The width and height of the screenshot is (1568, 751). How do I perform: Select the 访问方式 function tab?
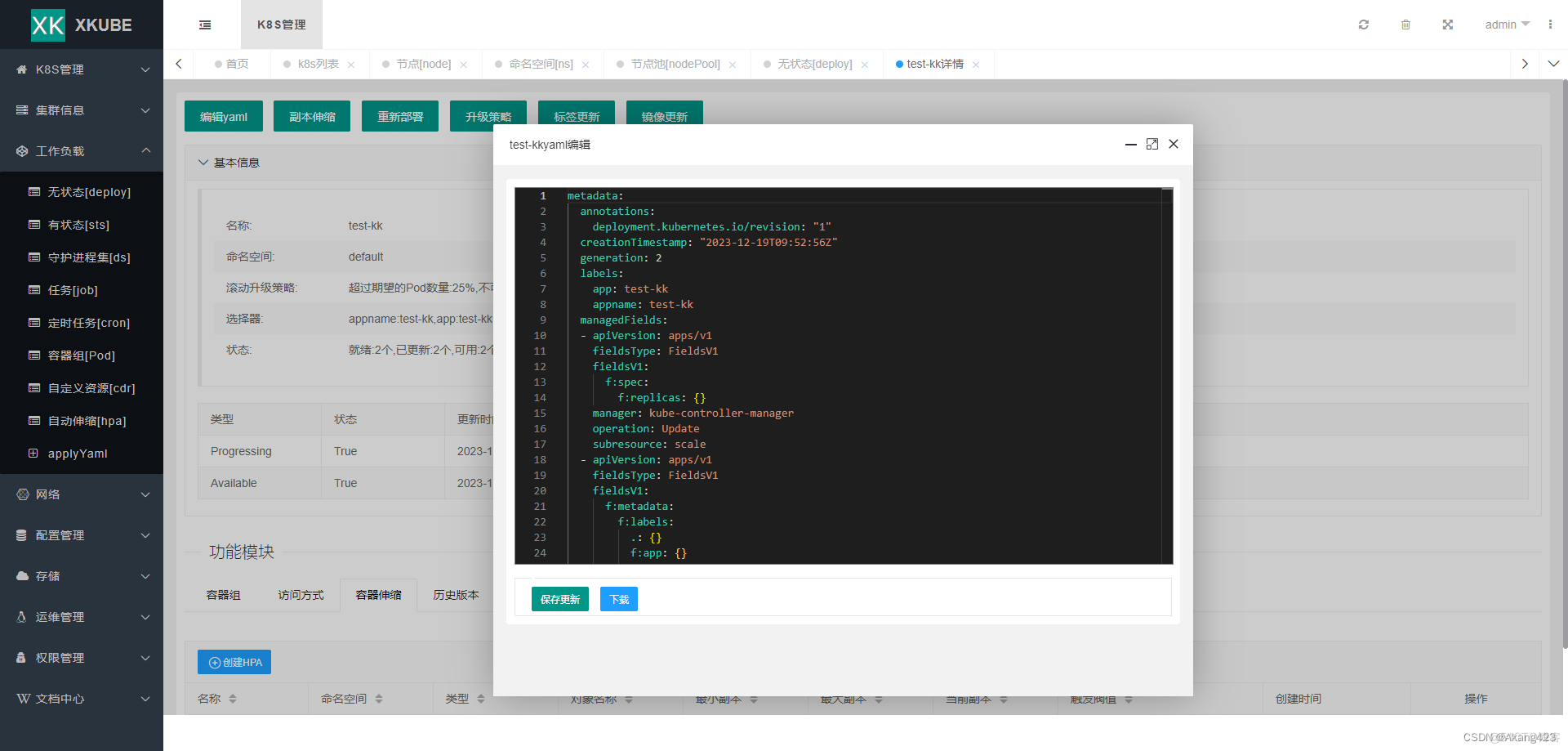[301, 595]
